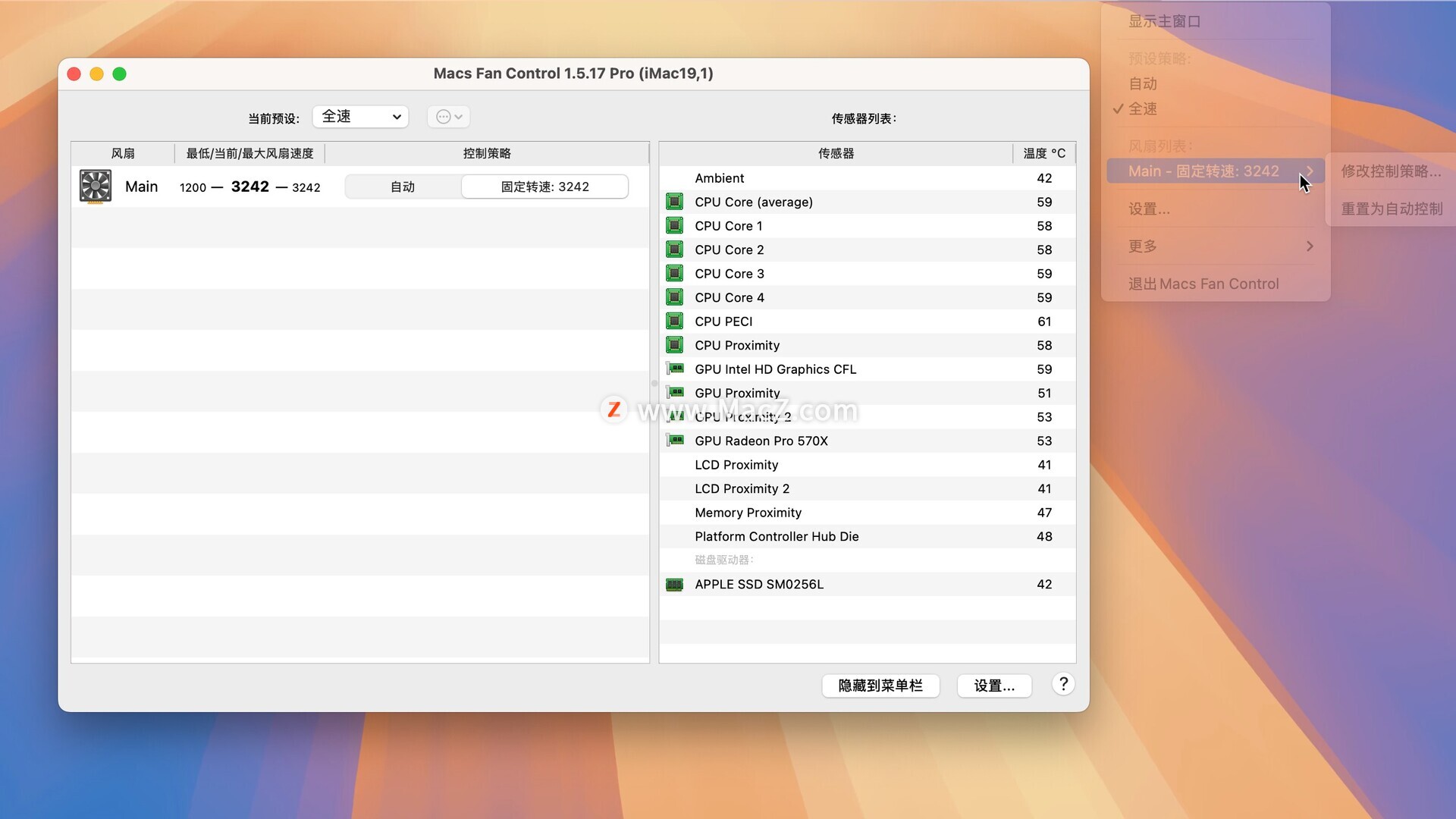The width and height of the screenshot is (1456, 819).
Task: Click the APPLE SSD SM0256L drive icon
Action: tap(674, 585)
